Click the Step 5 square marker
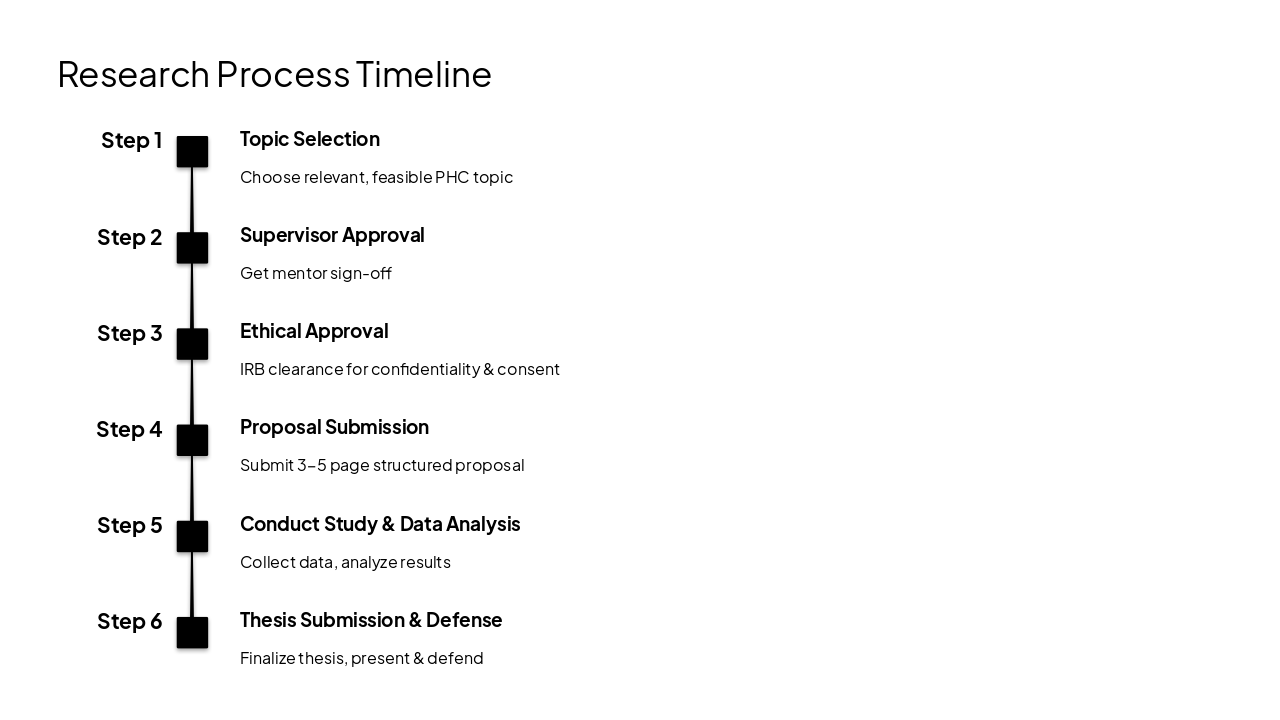Viewport: 1280px width, 720px height. pos(192,536)
